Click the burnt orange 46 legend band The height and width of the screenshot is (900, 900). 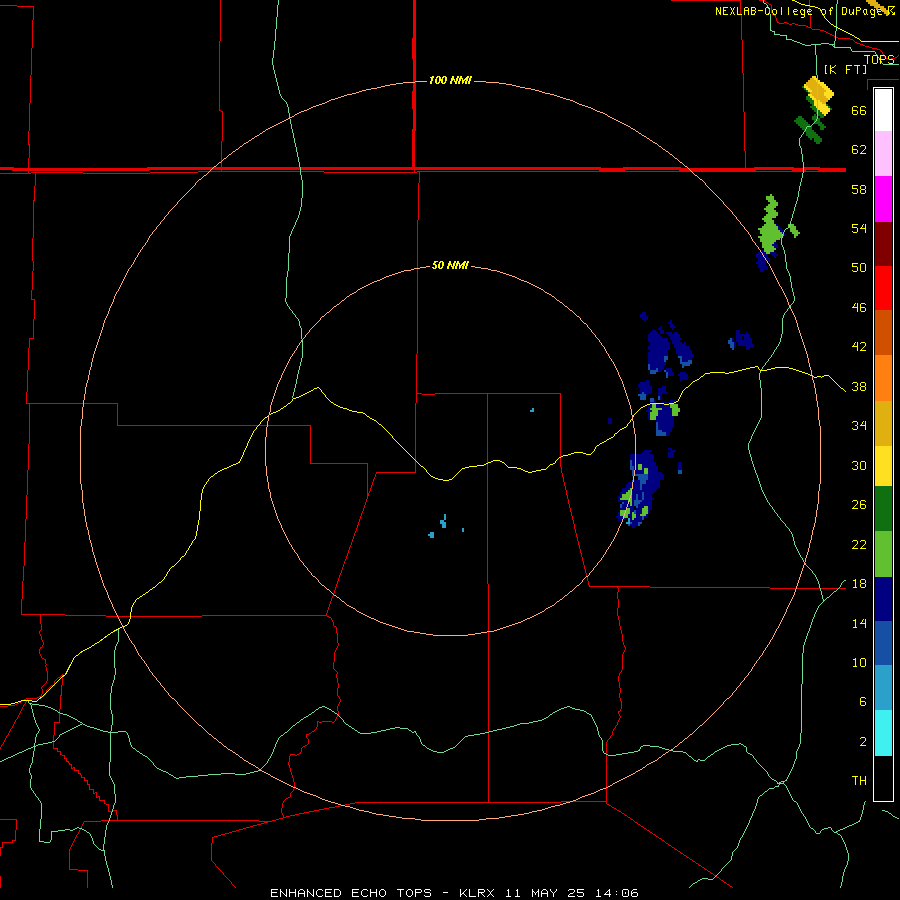tap(883, 332)
